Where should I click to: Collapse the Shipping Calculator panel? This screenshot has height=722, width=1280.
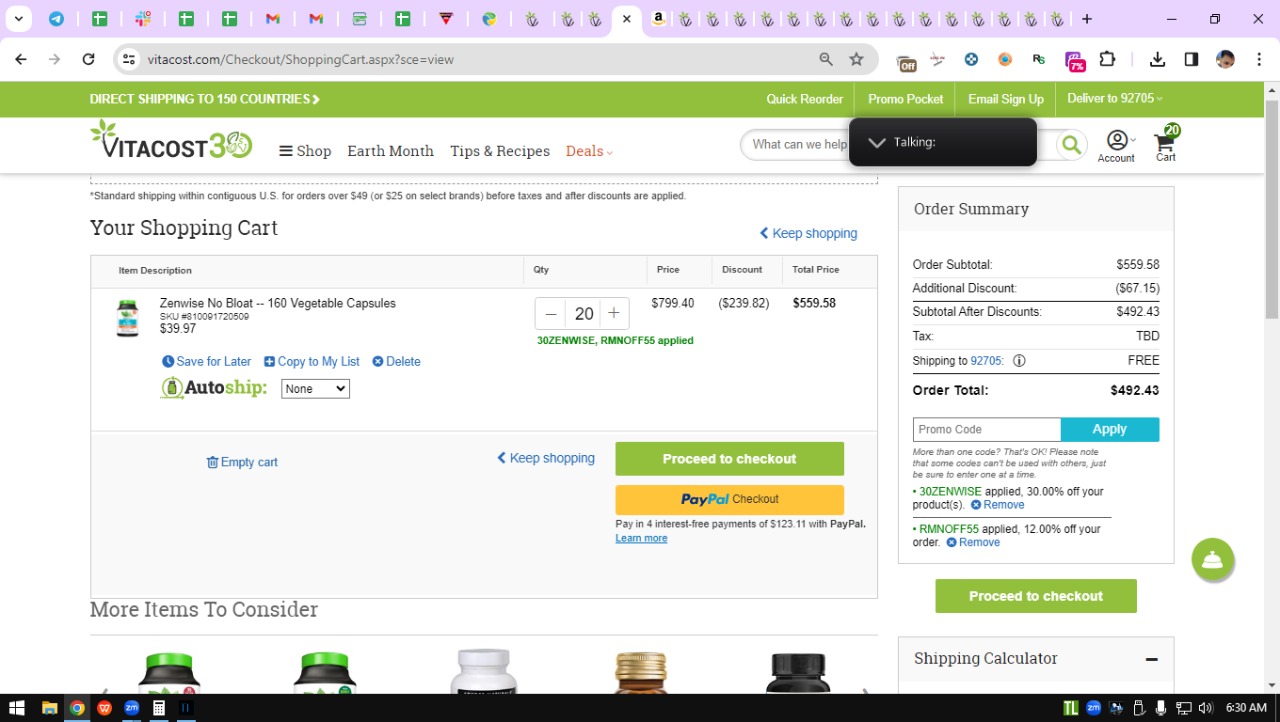coord(1152,659)
